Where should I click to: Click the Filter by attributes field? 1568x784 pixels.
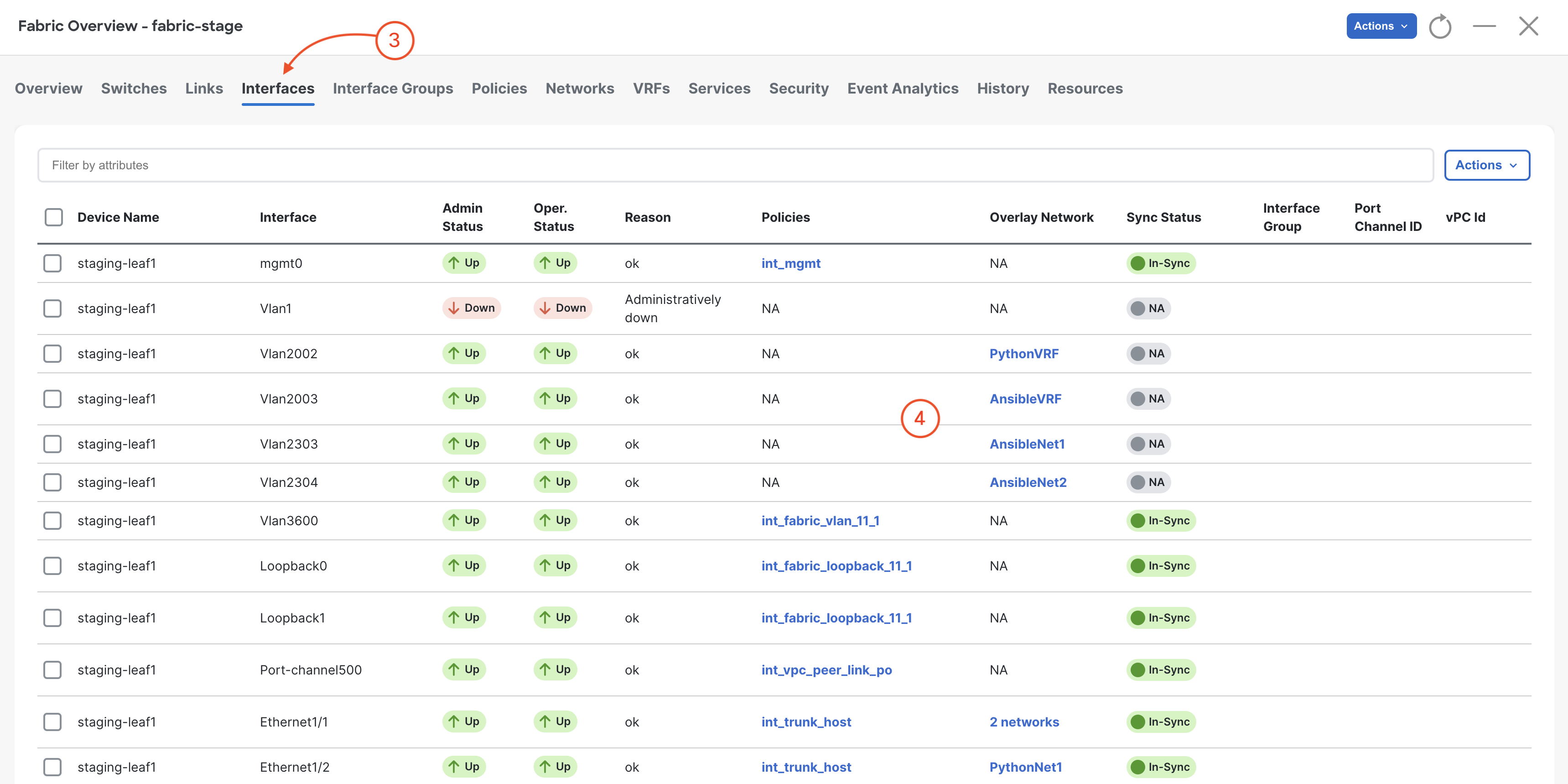[735, 165]
